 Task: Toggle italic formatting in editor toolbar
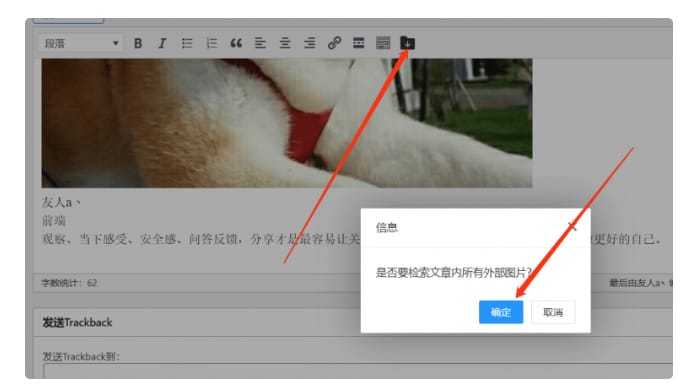(x=162, y=43)
